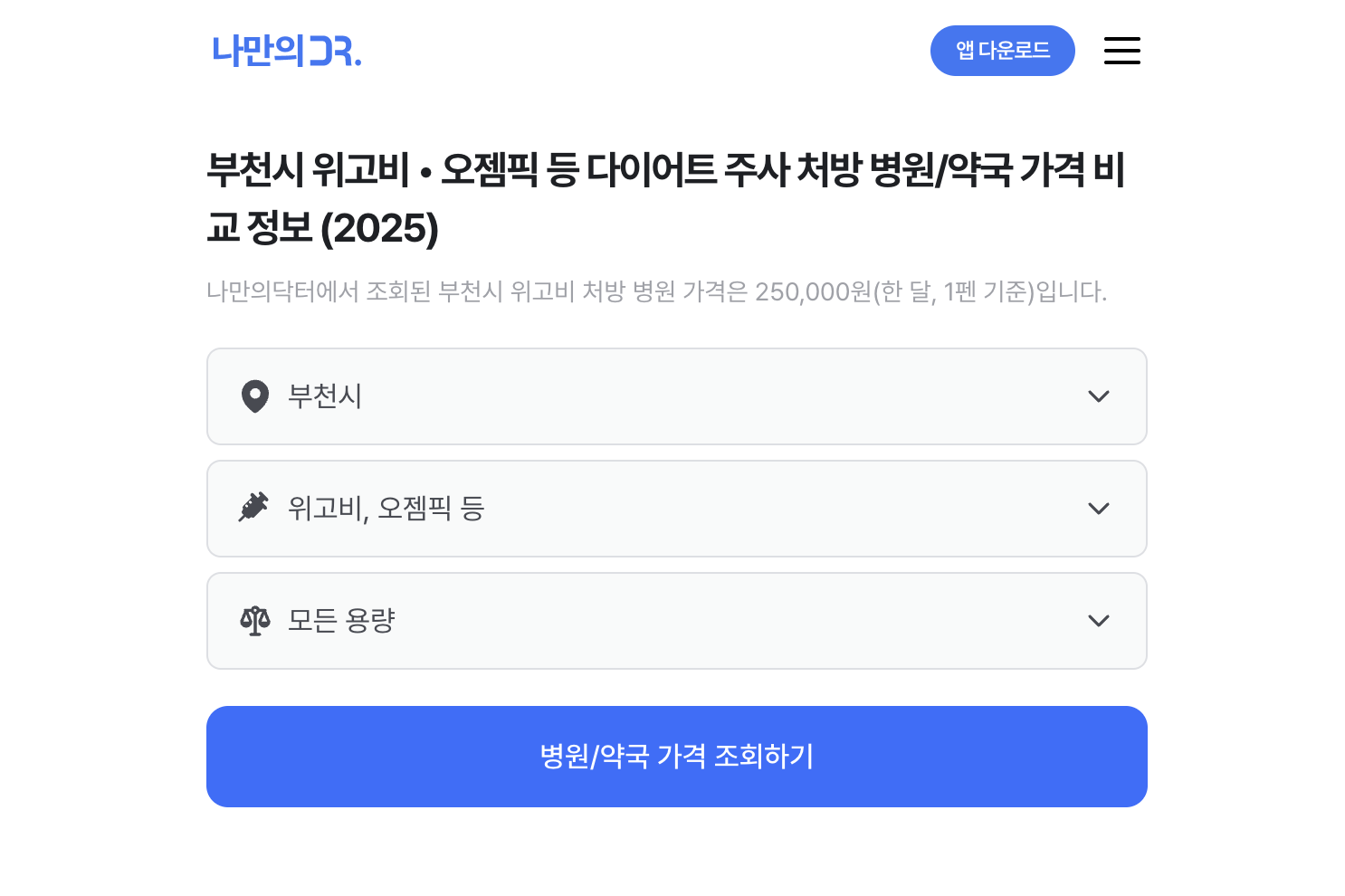Expand the 부천시 region dropdown
The width and height of the screenshot is (1345, 896).
676,396
